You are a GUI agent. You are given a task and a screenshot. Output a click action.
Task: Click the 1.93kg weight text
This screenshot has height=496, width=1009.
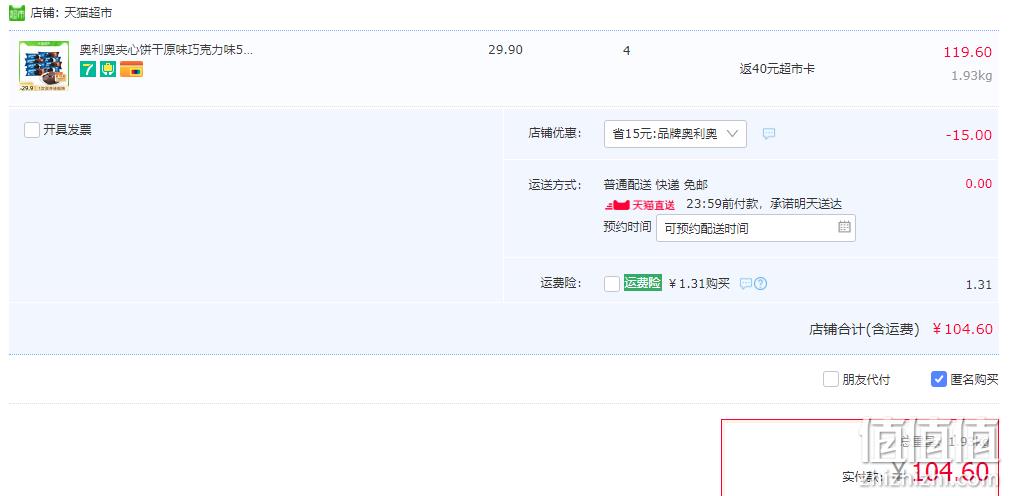tap(972, 76)
